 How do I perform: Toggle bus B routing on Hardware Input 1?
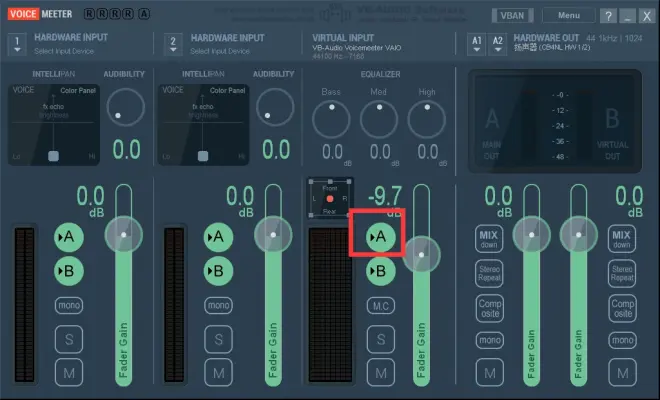69,270
